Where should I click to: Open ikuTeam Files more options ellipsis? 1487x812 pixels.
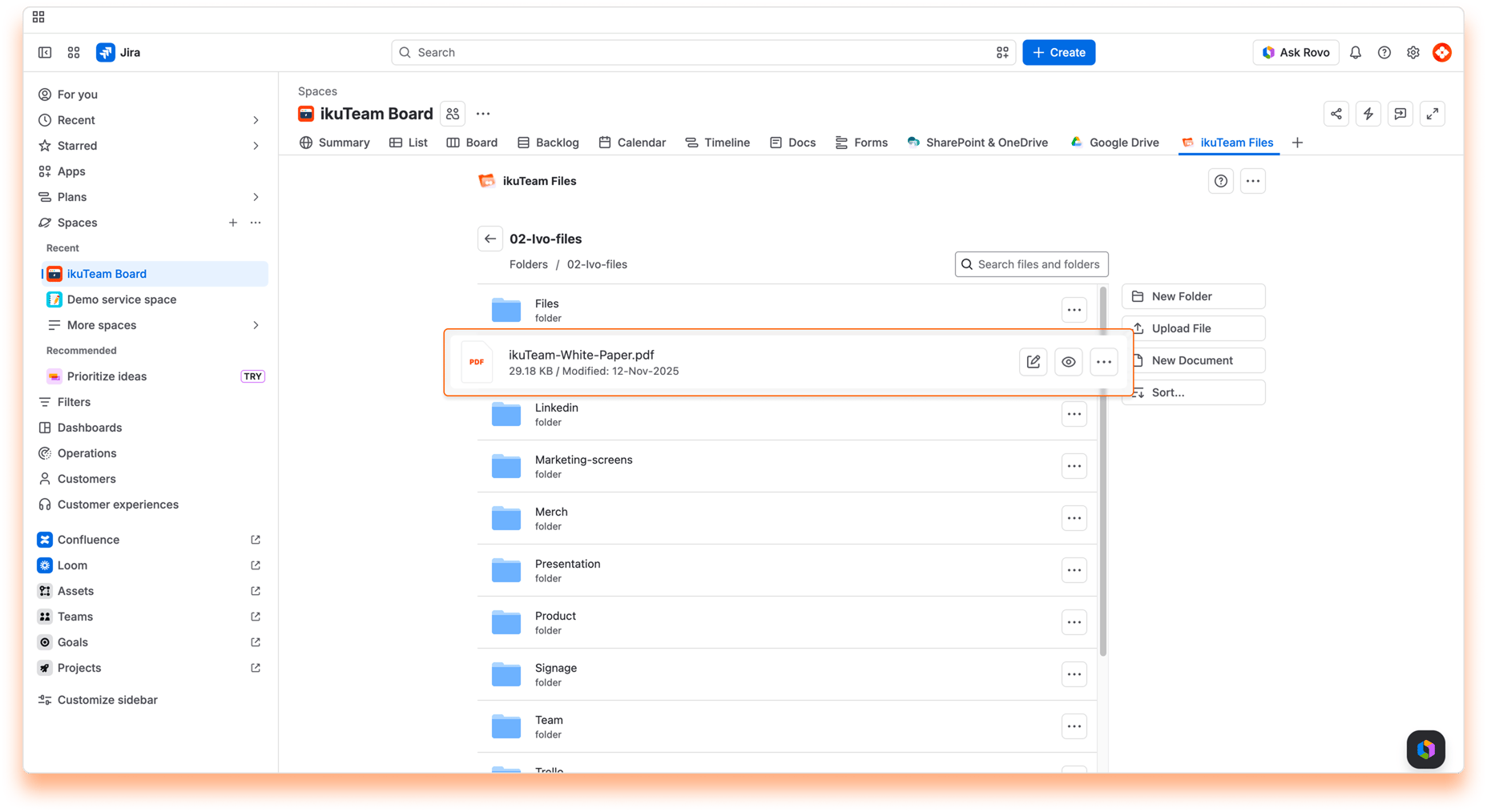click(1253, 181)
